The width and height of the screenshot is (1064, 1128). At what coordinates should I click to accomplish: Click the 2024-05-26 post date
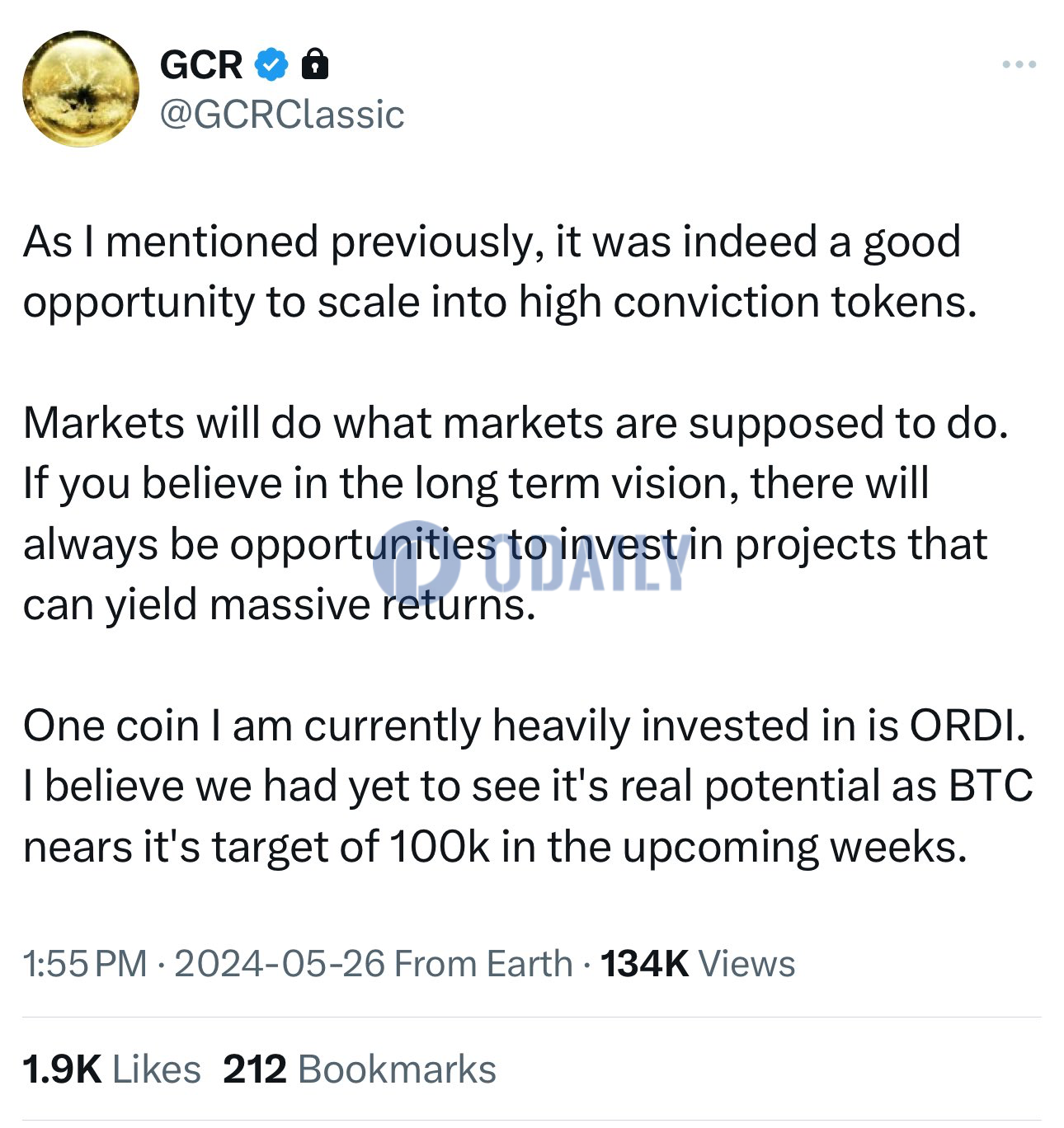[x=280, y=963]
